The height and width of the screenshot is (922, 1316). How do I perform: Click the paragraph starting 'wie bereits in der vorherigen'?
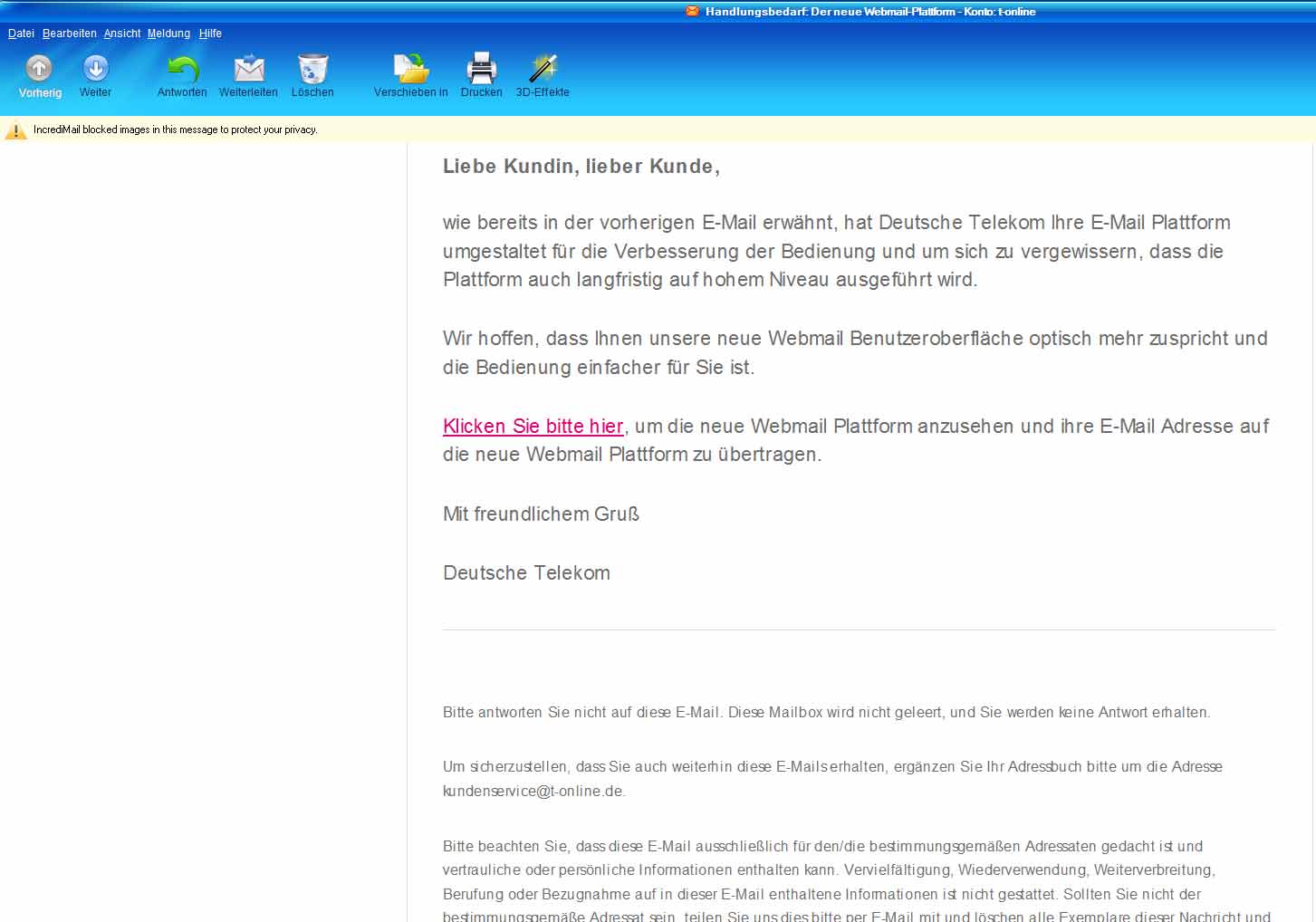tap(837, 251)
